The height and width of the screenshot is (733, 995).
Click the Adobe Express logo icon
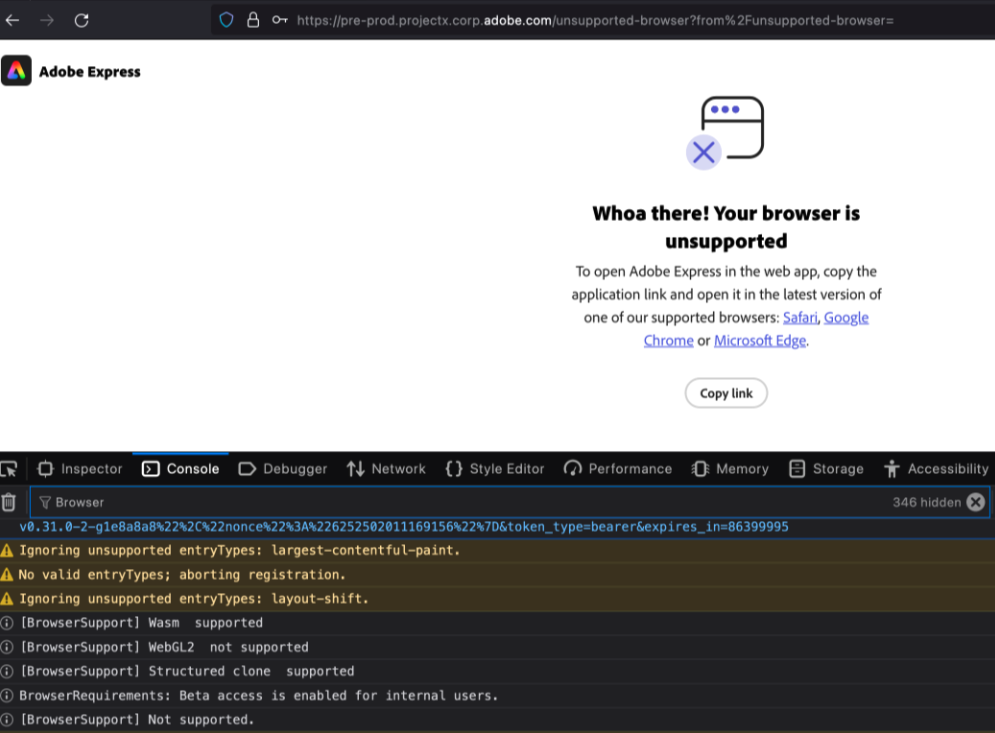tap(16, 71)
